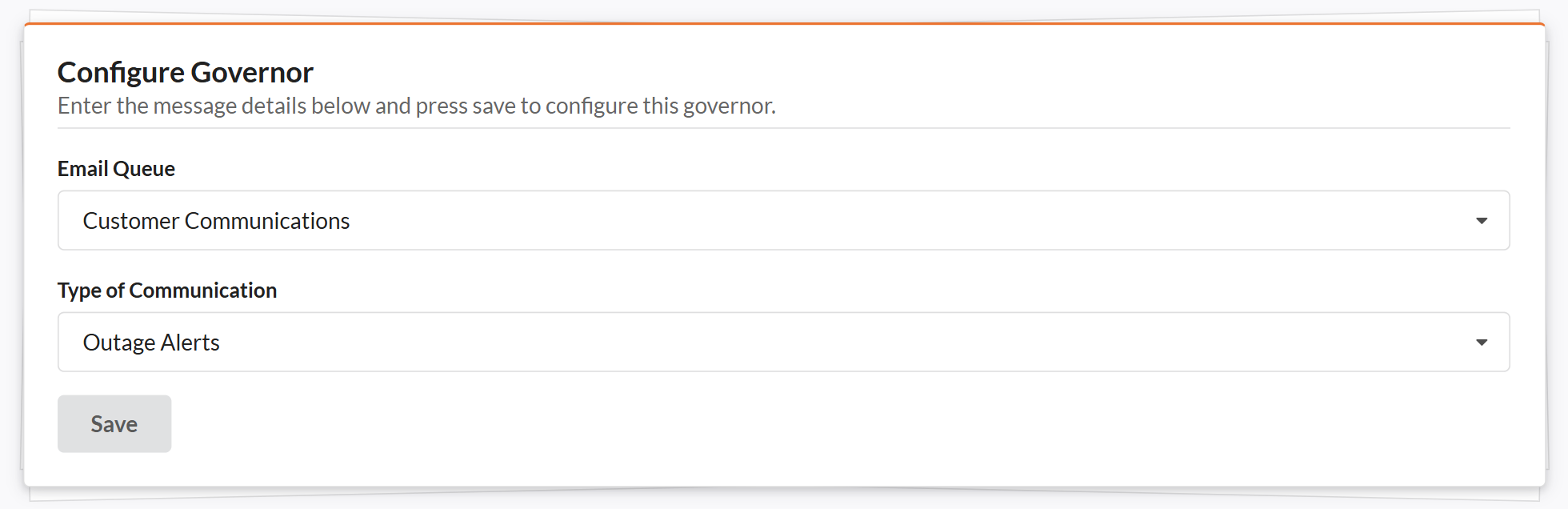This screenshot has height=509, width=1568.
Task: Click the Email Queue field label
Action: click(x=116, y=169)
